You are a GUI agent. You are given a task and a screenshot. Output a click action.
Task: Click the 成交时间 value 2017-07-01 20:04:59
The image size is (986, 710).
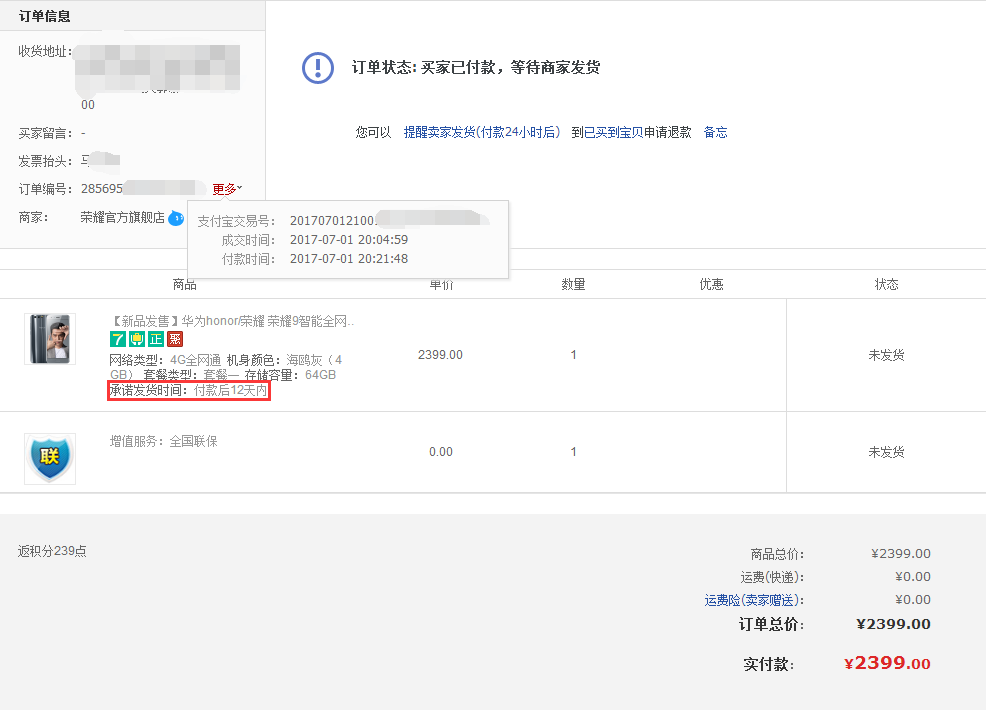349,240
